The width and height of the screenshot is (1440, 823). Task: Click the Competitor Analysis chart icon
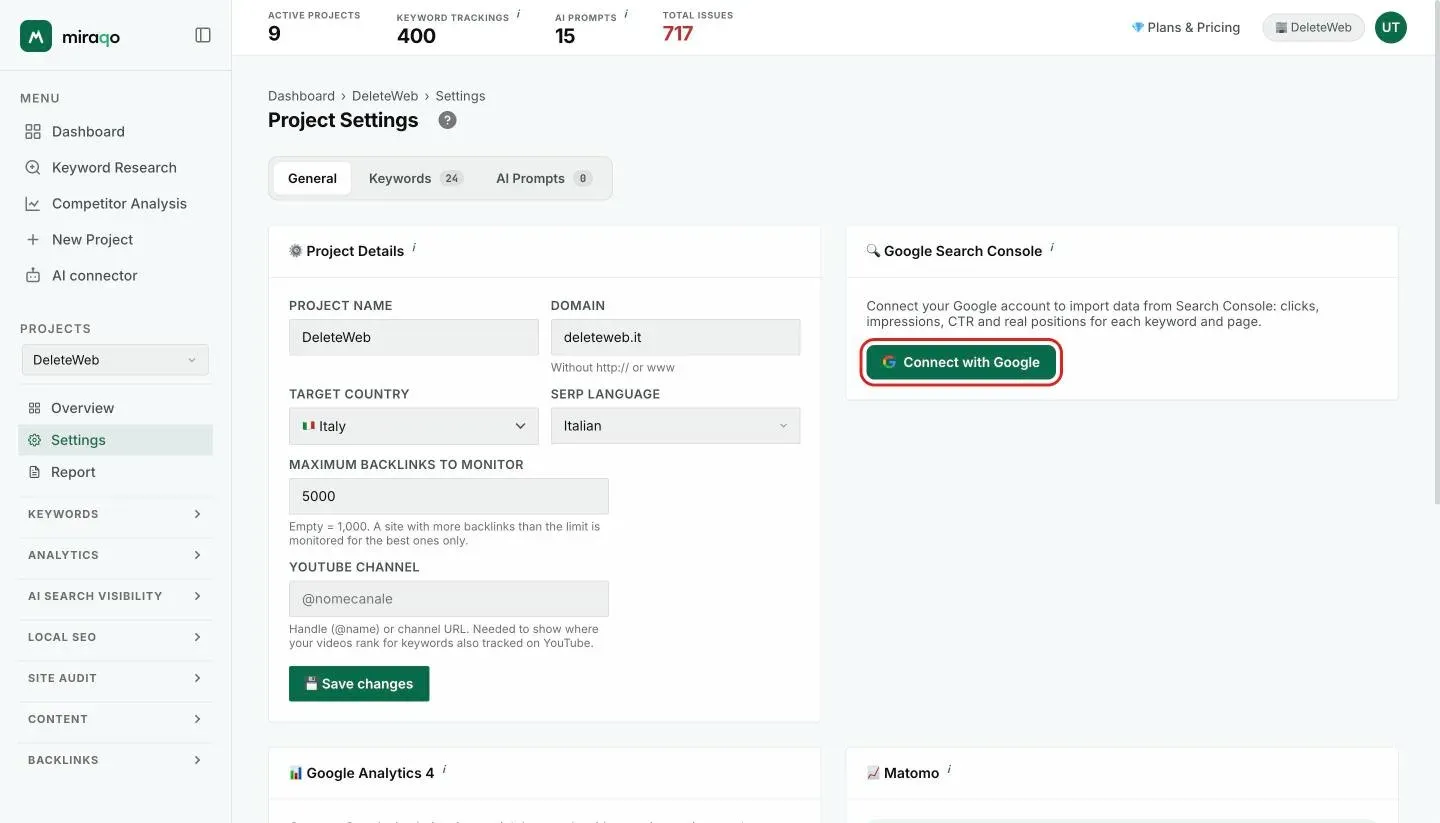pos(33,203)
